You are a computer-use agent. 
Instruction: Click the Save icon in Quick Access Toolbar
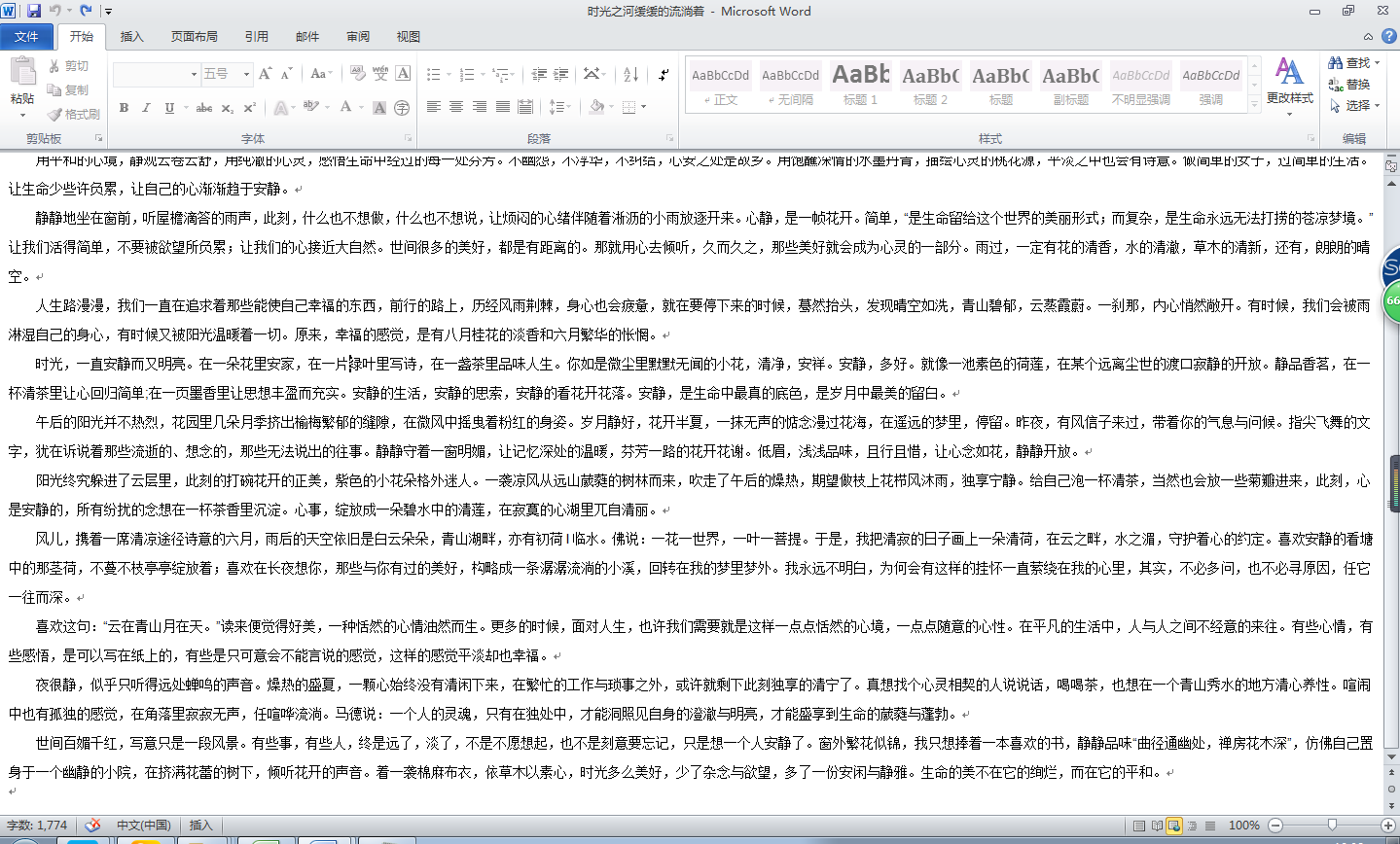click(34, 11)
